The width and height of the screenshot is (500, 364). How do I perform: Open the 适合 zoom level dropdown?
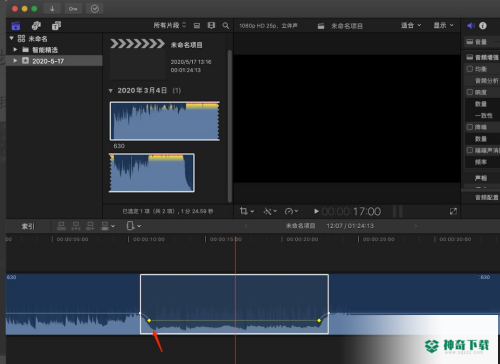(411, 25)
